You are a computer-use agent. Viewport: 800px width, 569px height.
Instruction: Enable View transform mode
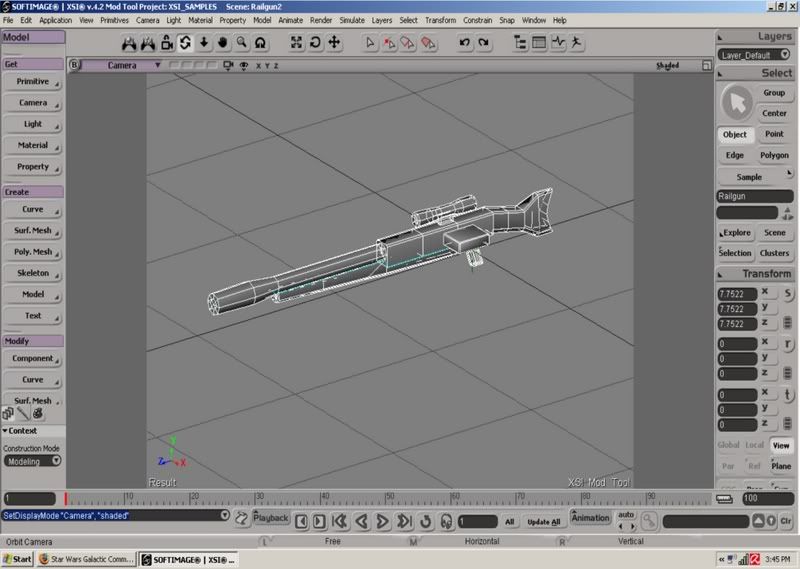781,446
